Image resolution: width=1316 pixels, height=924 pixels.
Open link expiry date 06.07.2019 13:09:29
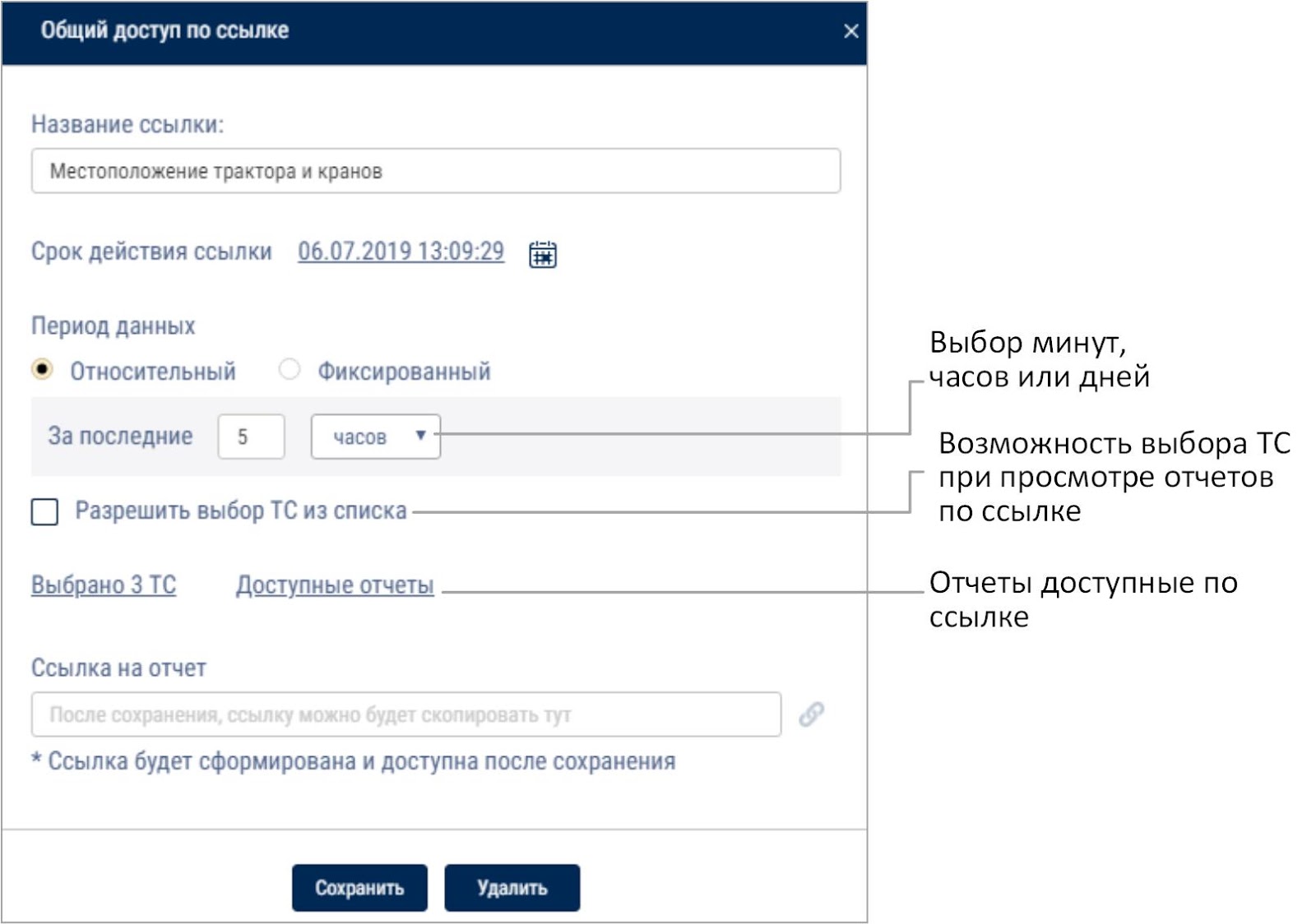401,252
